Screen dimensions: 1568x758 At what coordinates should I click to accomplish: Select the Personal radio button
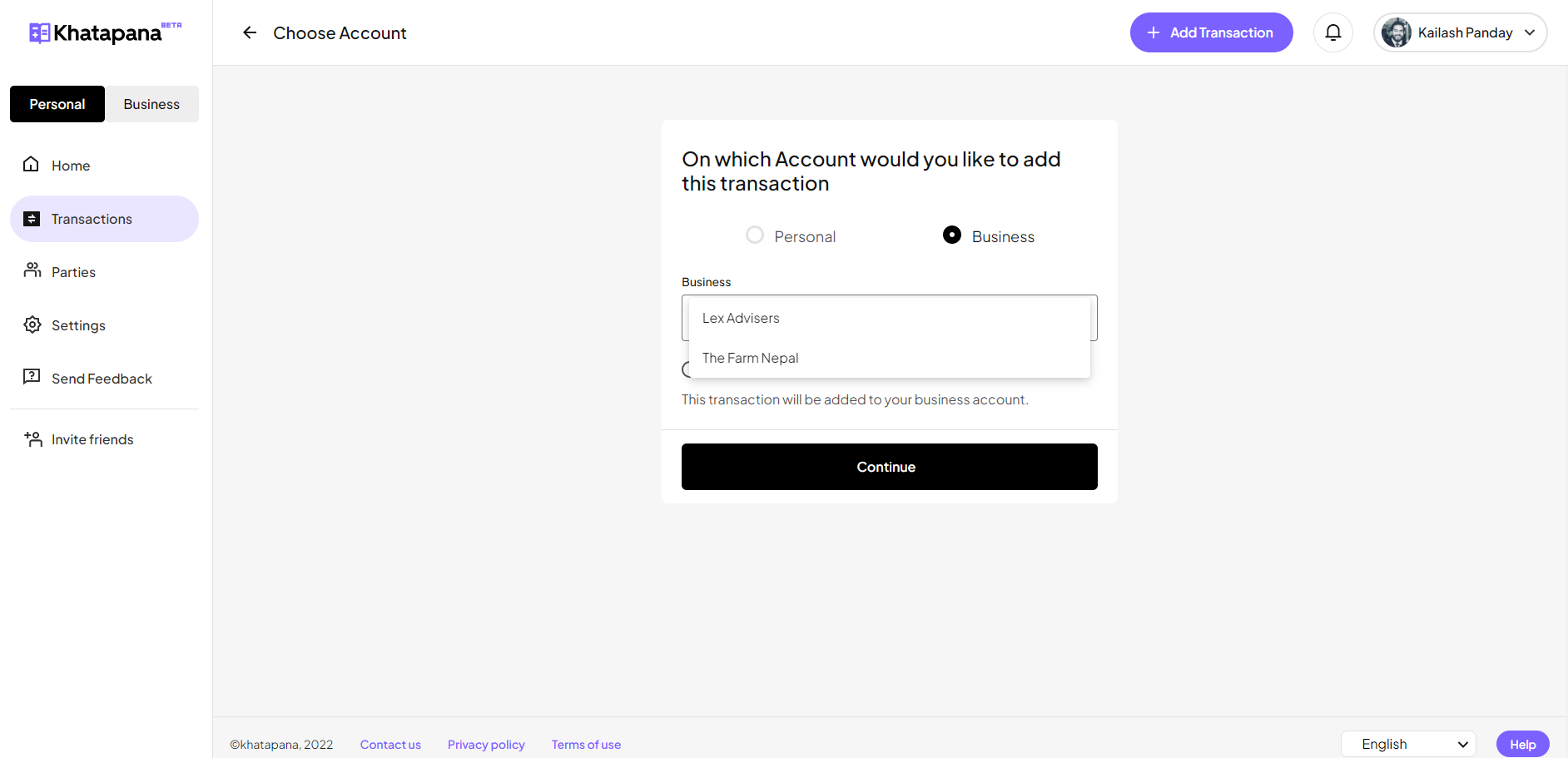[755, 235]
